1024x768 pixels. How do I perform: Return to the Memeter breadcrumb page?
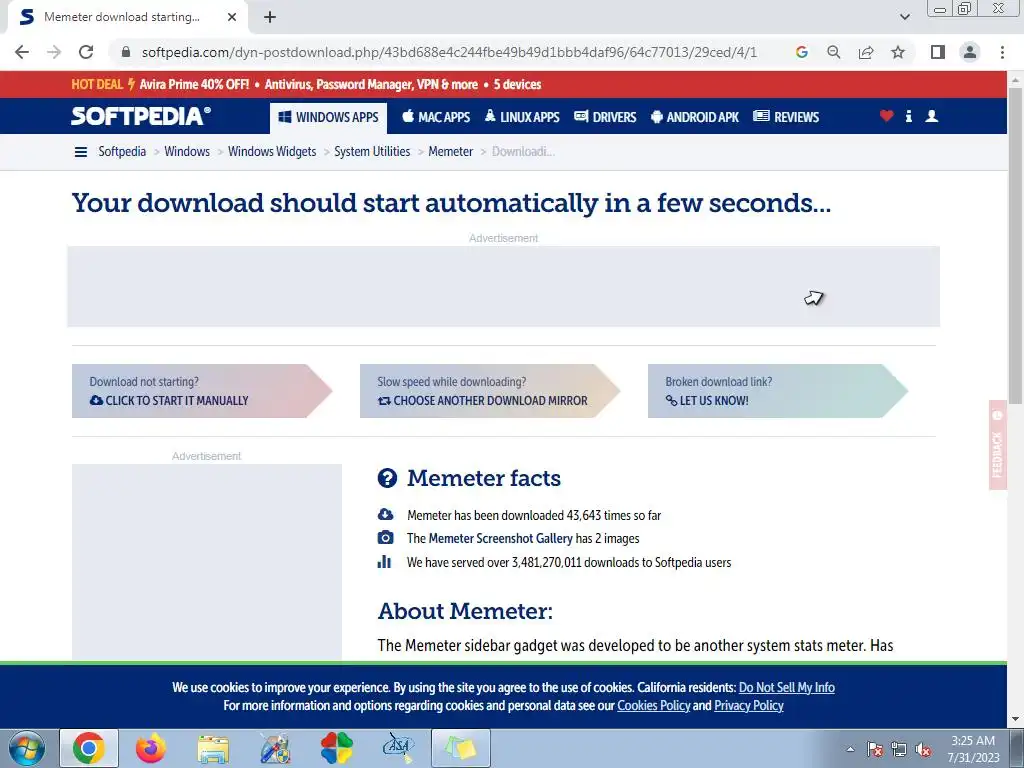[x=451, y=152]
